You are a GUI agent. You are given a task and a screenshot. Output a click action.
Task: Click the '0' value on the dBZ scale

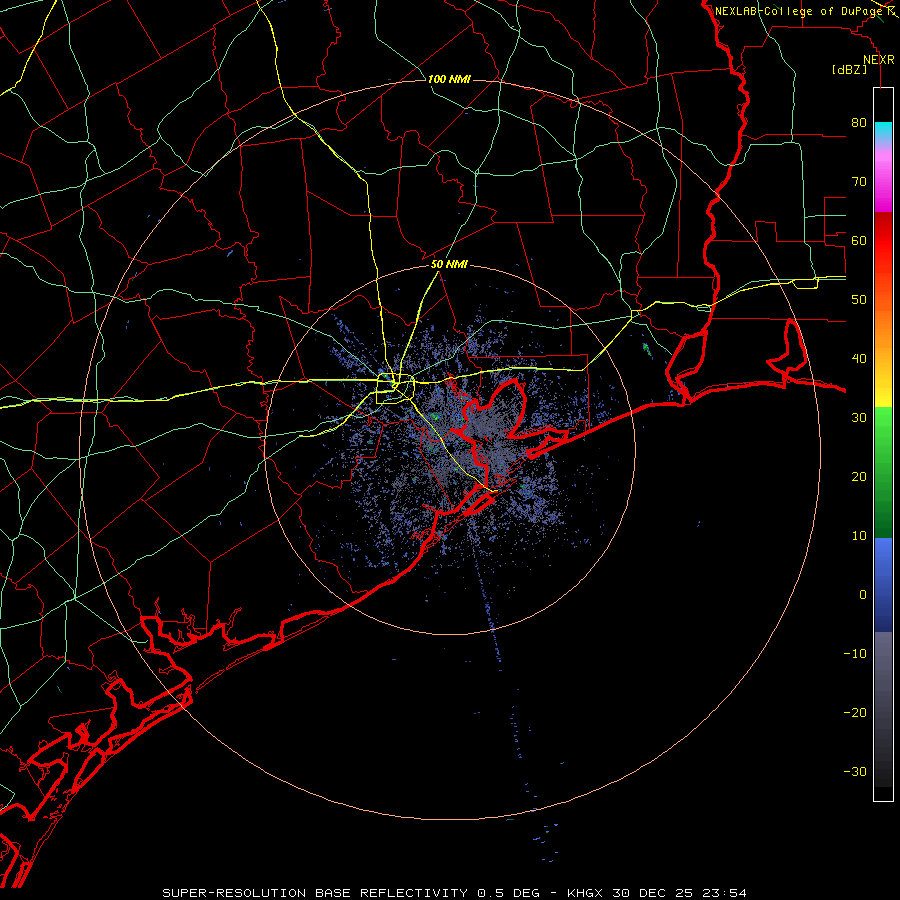pyautogui.click(x=863, y=595)
